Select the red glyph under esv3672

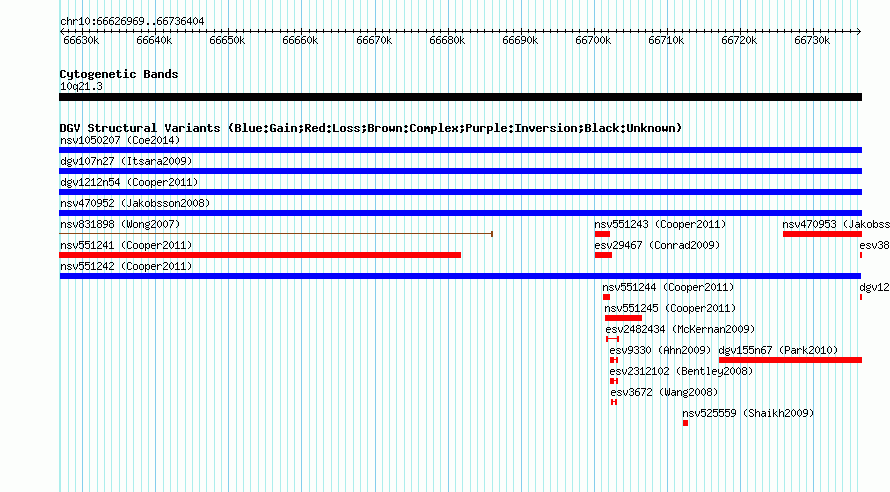coord(614,402)
